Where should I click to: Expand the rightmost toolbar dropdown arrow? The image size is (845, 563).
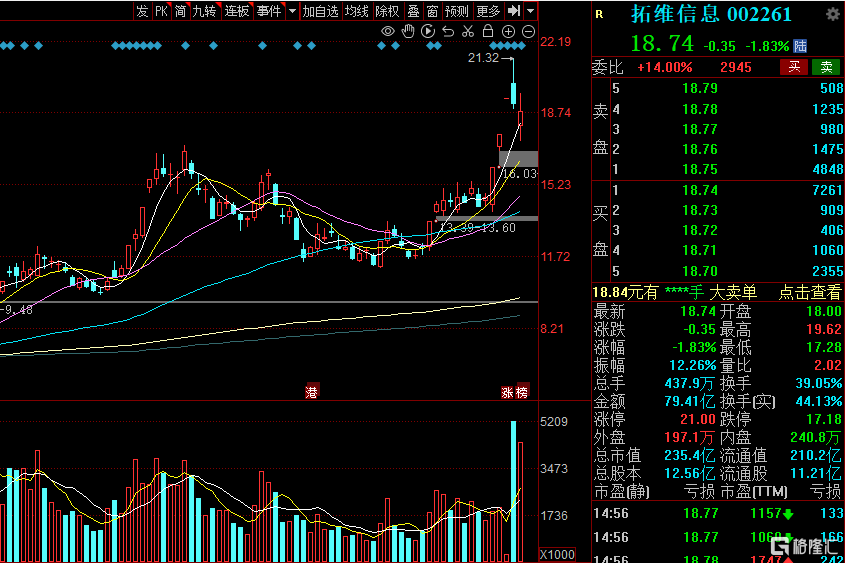click(530, 11)
